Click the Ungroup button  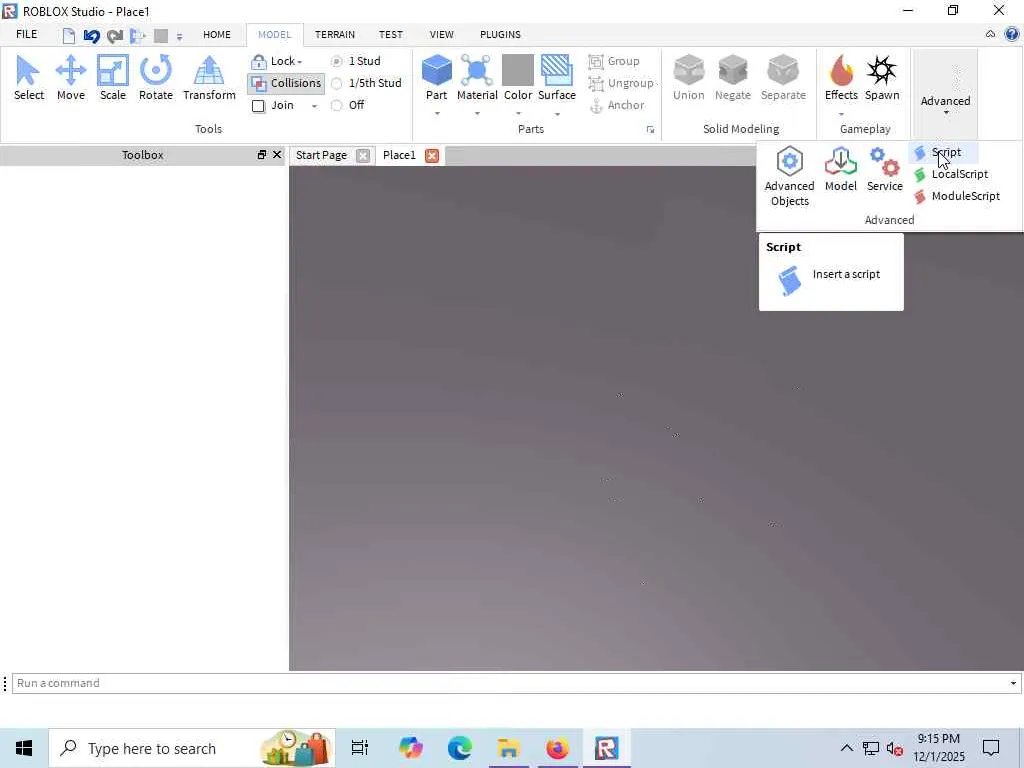click(621, 84)
